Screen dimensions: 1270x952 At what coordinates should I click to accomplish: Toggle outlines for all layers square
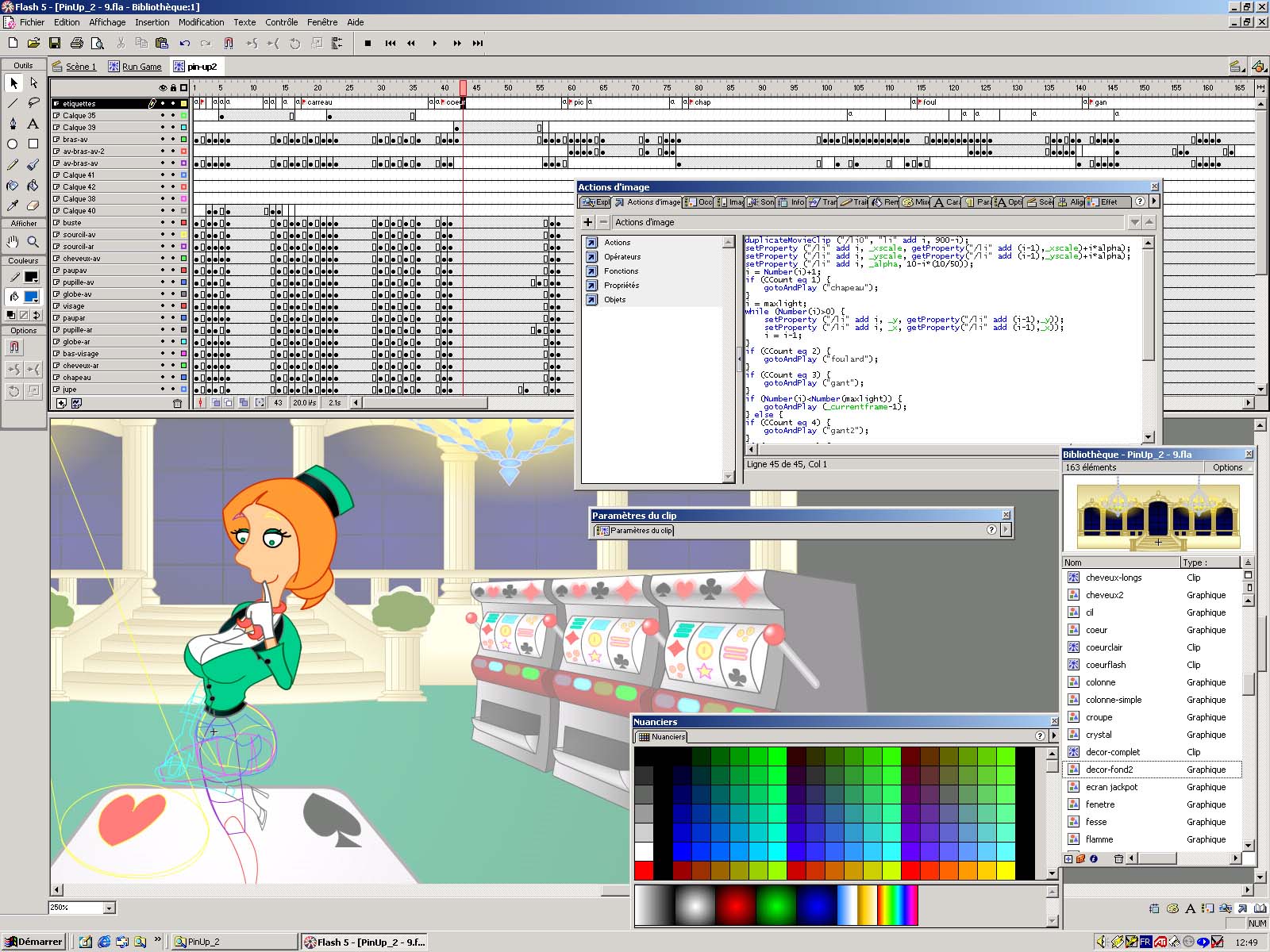(183, 88)
